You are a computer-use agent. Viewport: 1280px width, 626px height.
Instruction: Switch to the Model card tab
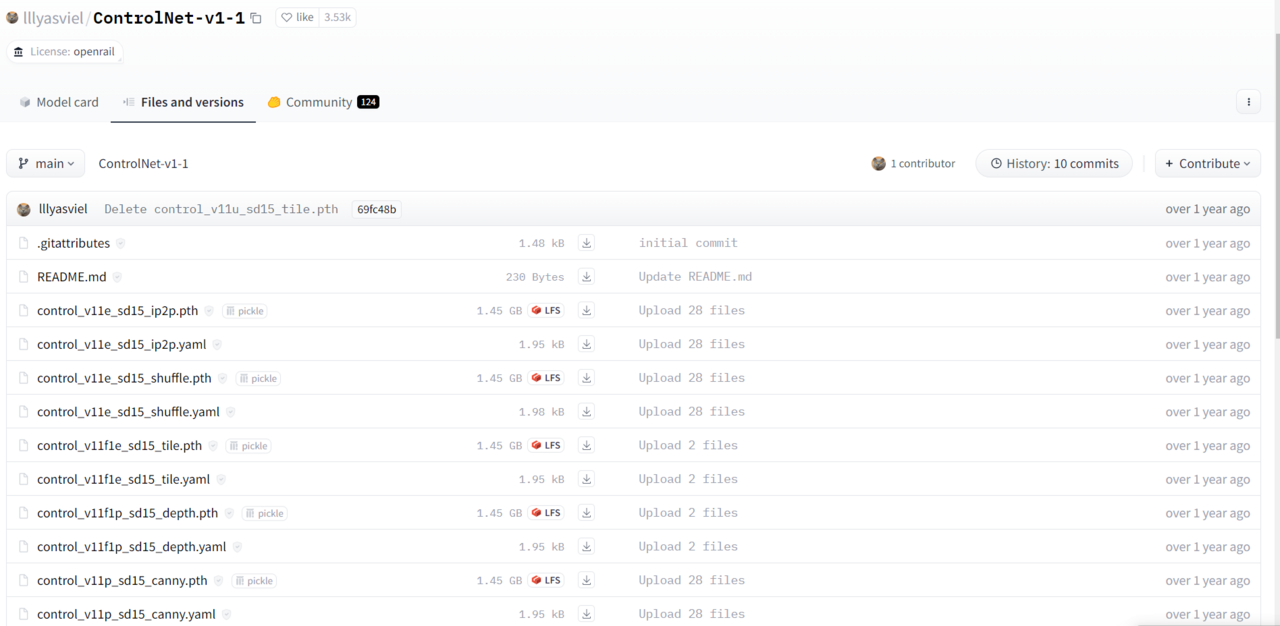[x=59, y=102]
